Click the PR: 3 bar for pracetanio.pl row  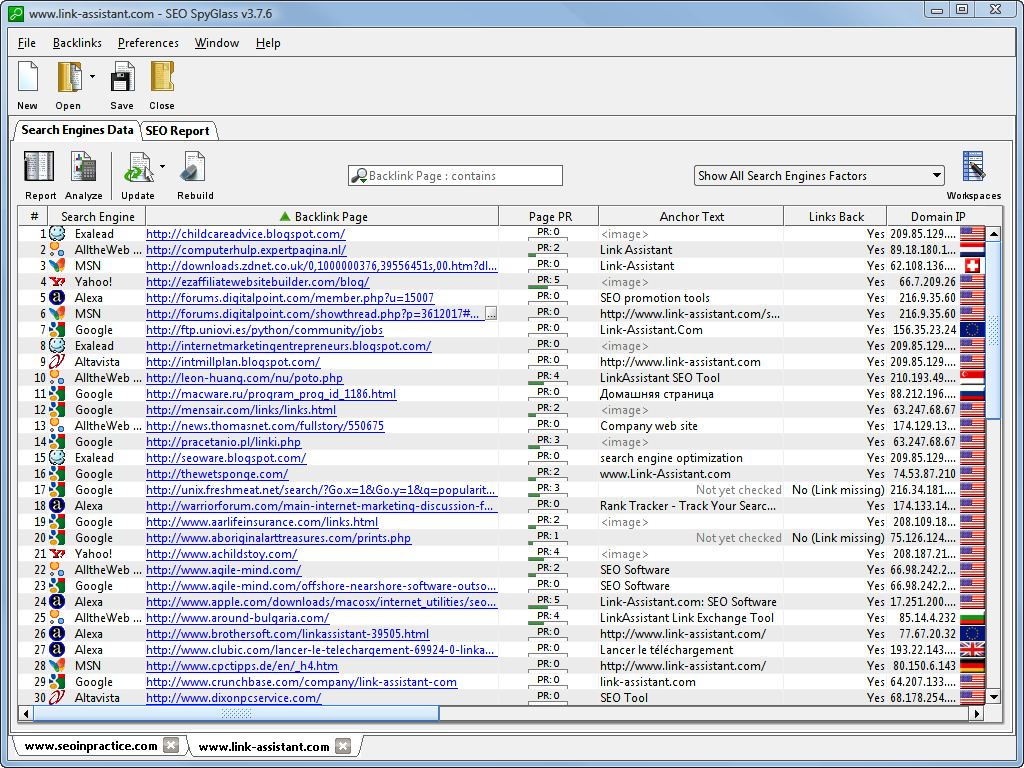pos(548,441)
